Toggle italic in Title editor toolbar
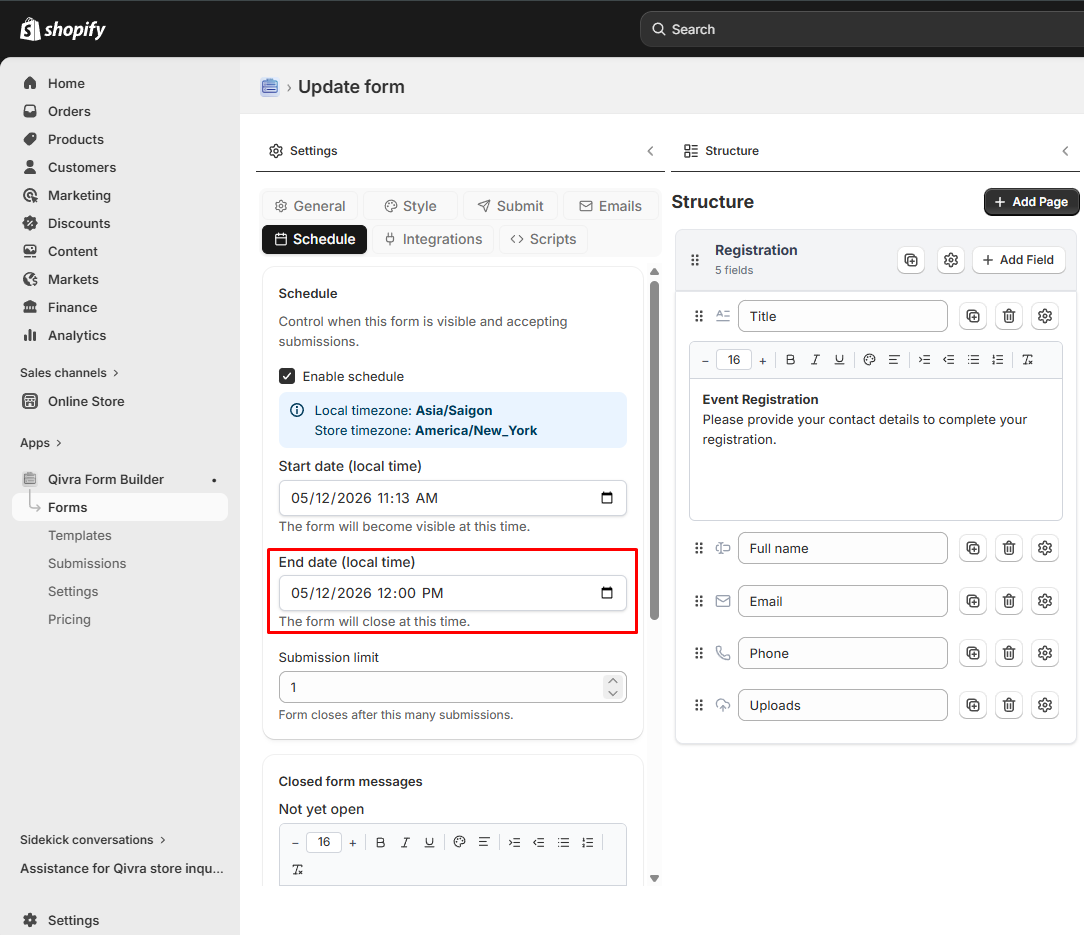 coord(815,360)
